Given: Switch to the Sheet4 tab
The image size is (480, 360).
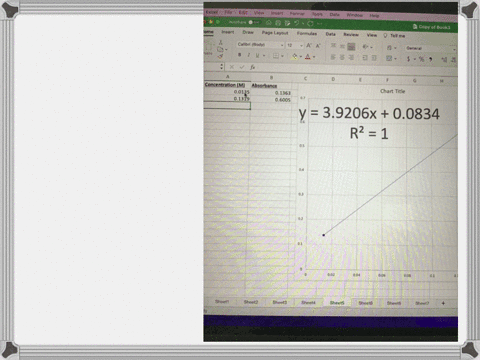Looking at the screenshot, I should click(x=308, y=302).
